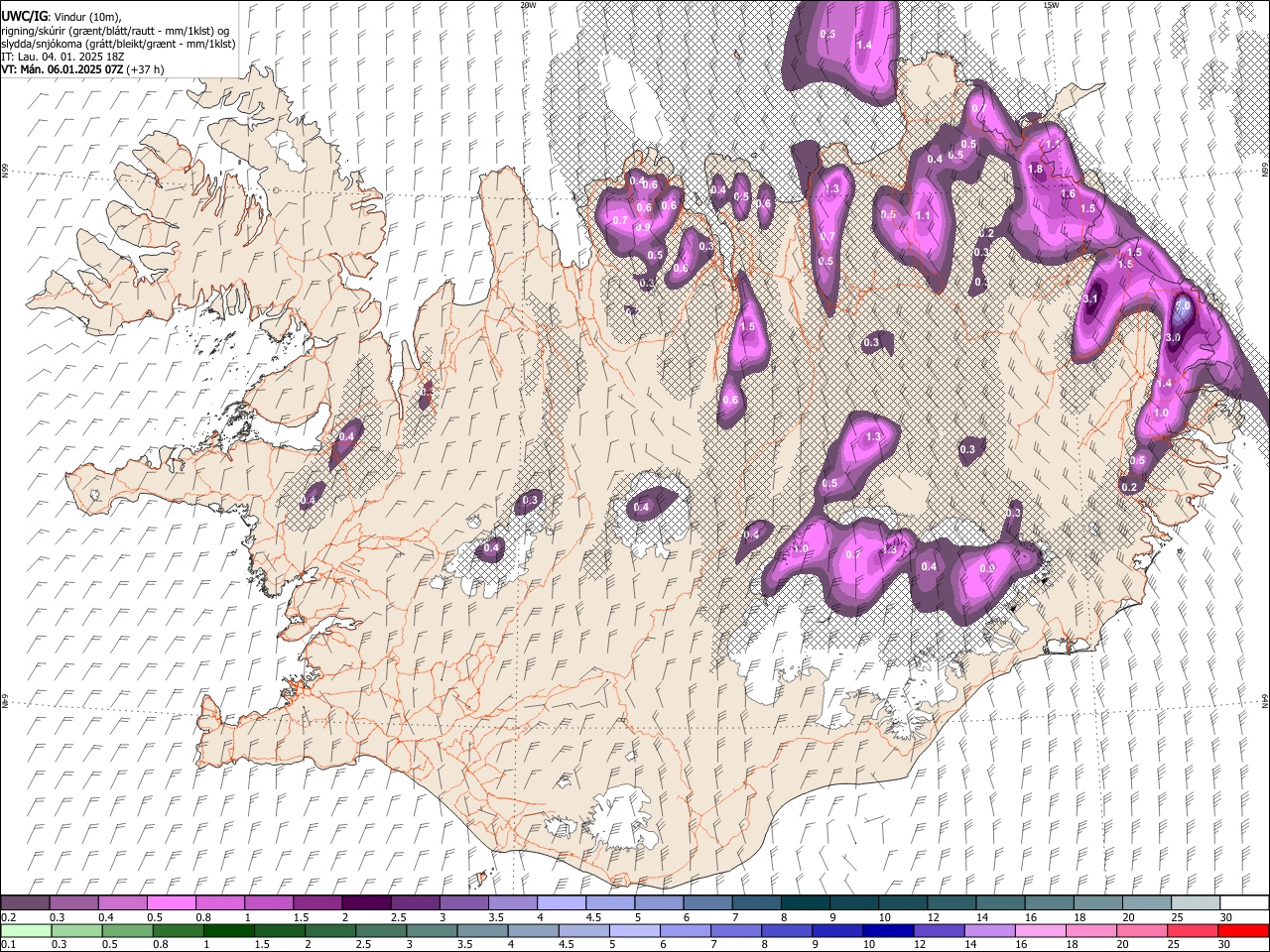This screenshot has width=1270, height=952.
Task: Click the "Vindur (10m)" title text
Action: (x=87, y=18)
